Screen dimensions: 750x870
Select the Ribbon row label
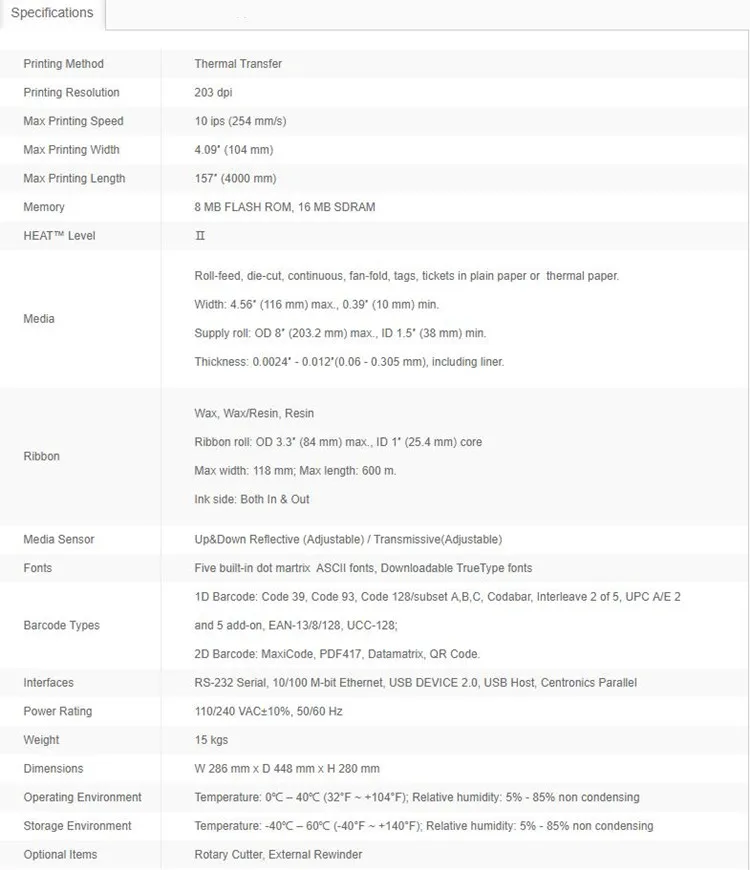coord(42,457)
